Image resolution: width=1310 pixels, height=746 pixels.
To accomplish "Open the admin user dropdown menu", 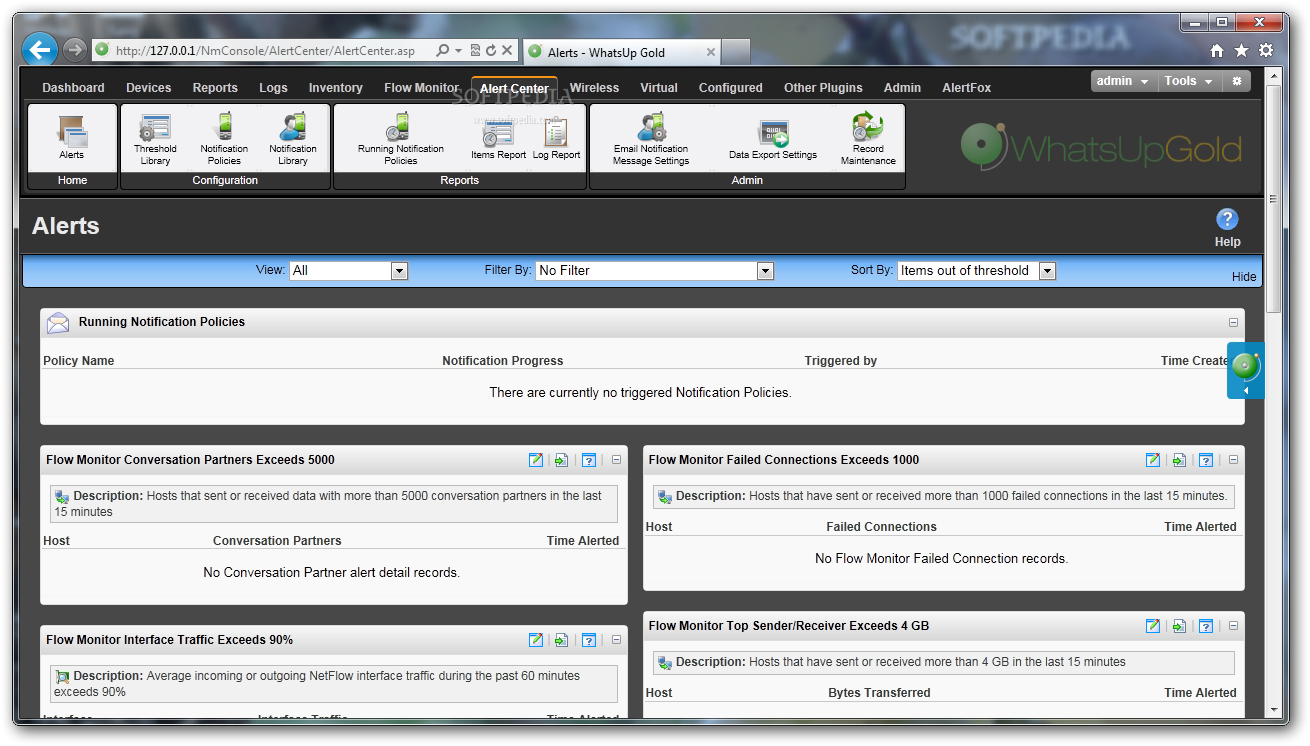I will [1123, 81].
